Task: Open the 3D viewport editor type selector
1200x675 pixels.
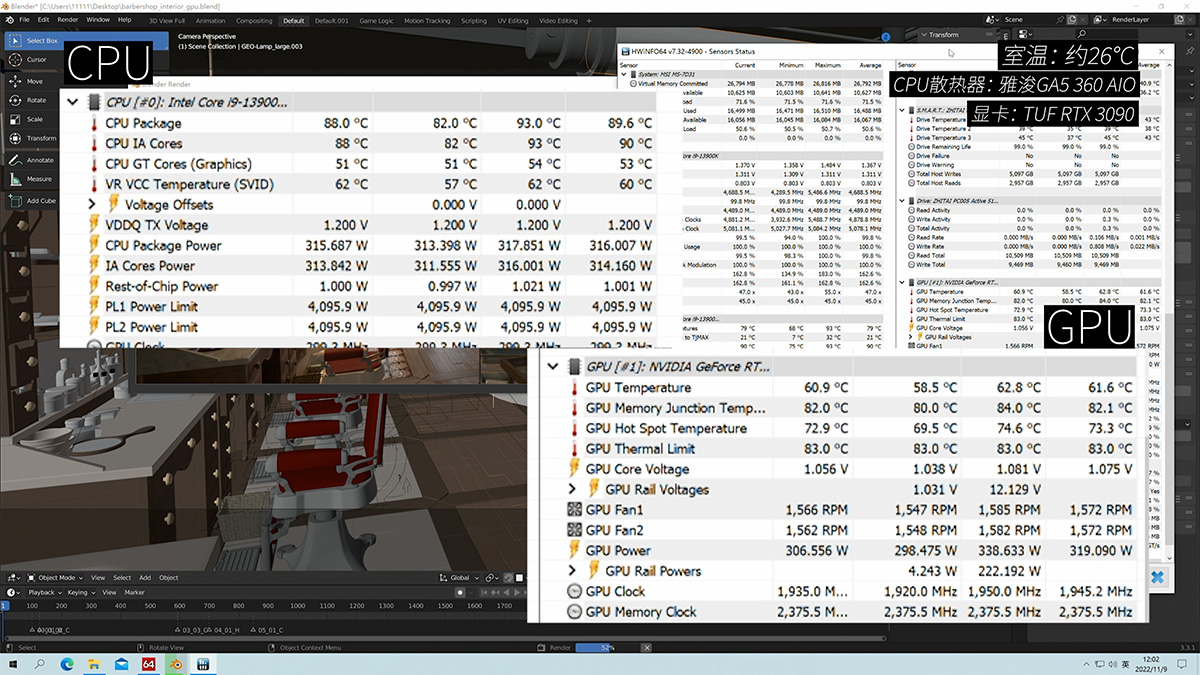Action: [x=14, y=577]
